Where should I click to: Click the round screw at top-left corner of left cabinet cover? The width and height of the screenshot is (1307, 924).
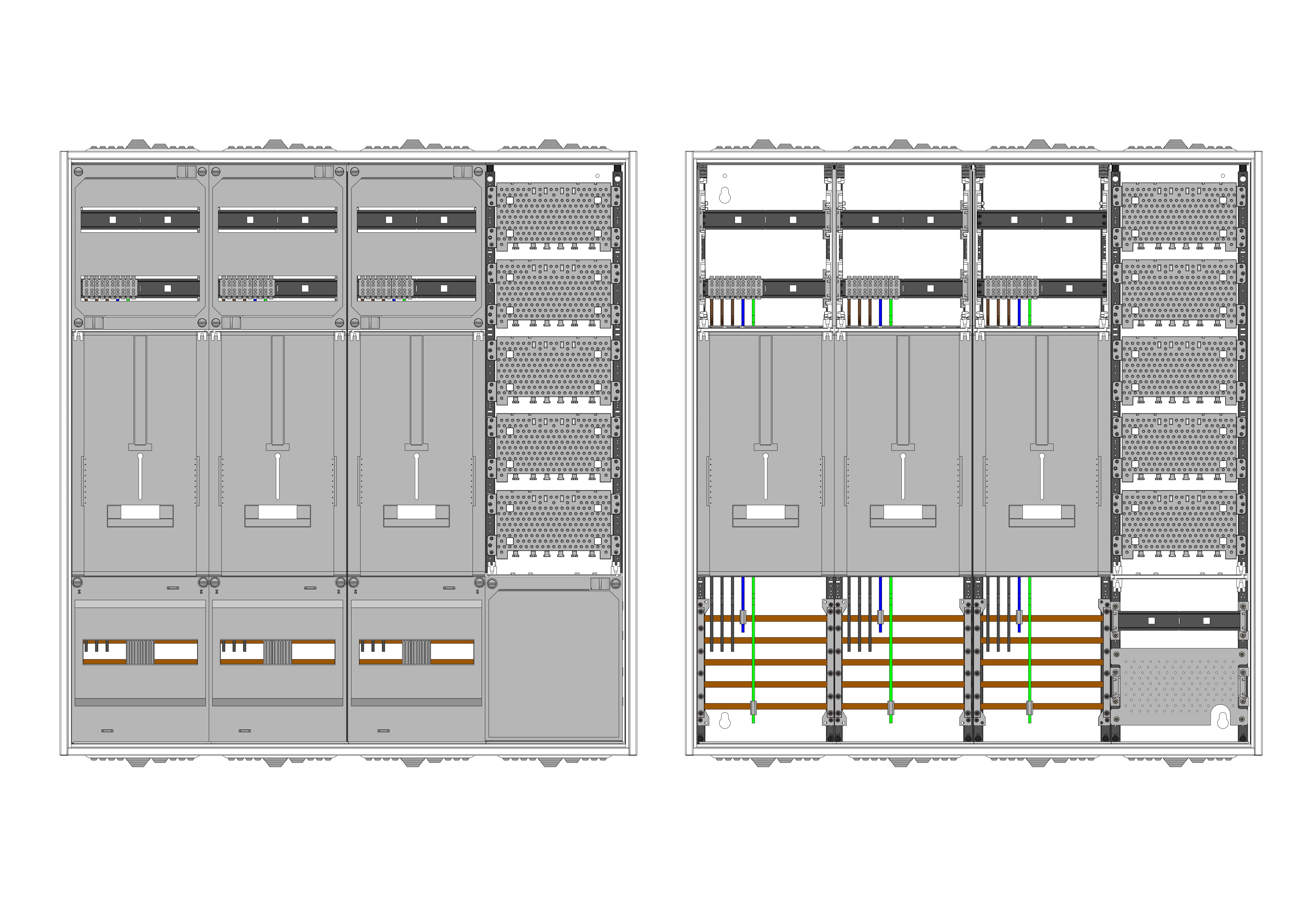pos(79,171)
